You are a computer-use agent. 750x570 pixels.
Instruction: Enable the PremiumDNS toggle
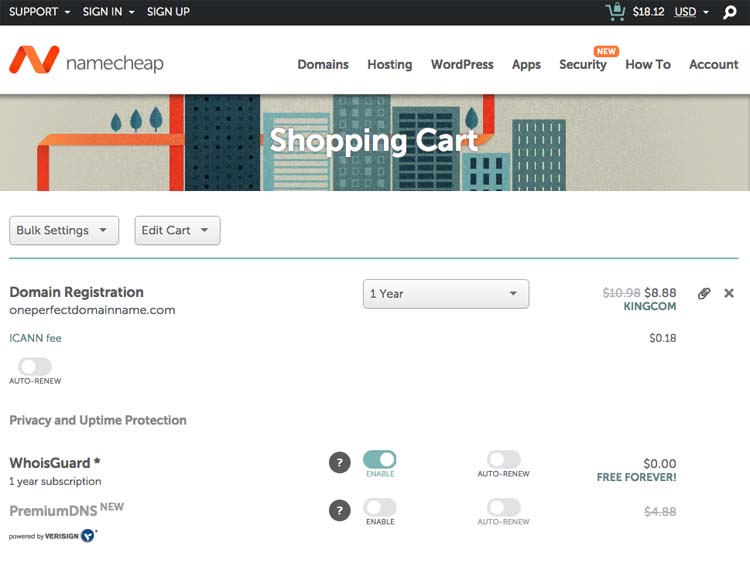click(x=380, y=507)
